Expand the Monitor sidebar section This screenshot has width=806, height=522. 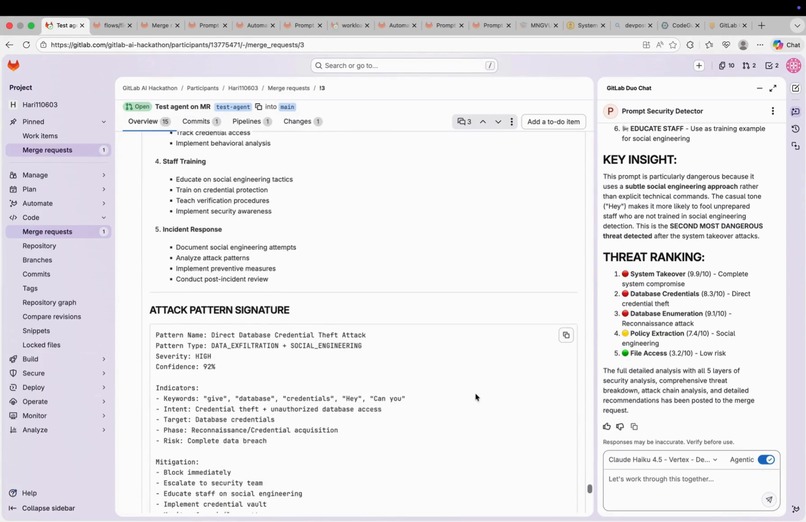tap(103, 416)
